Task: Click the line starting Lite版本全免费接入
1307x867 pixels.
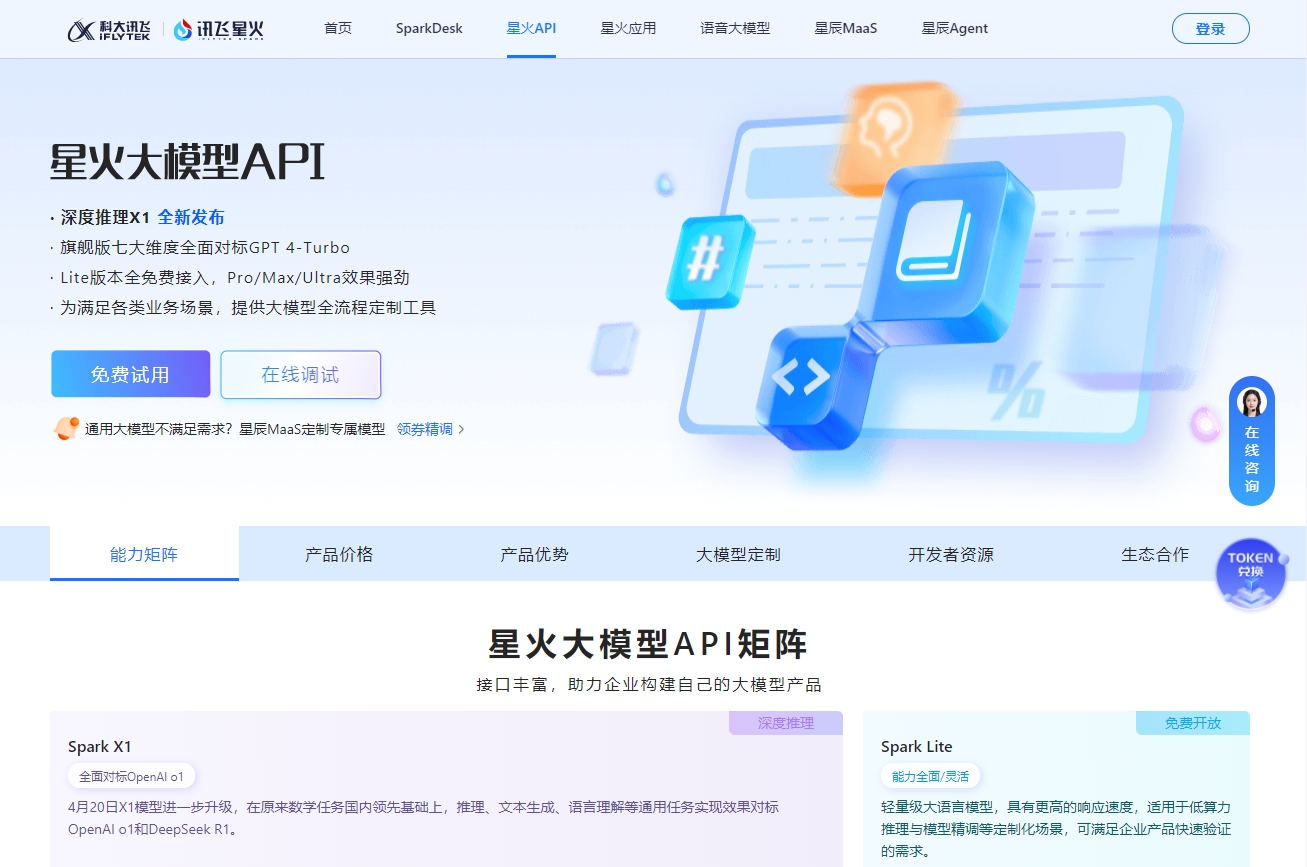Action: [235, 277]
